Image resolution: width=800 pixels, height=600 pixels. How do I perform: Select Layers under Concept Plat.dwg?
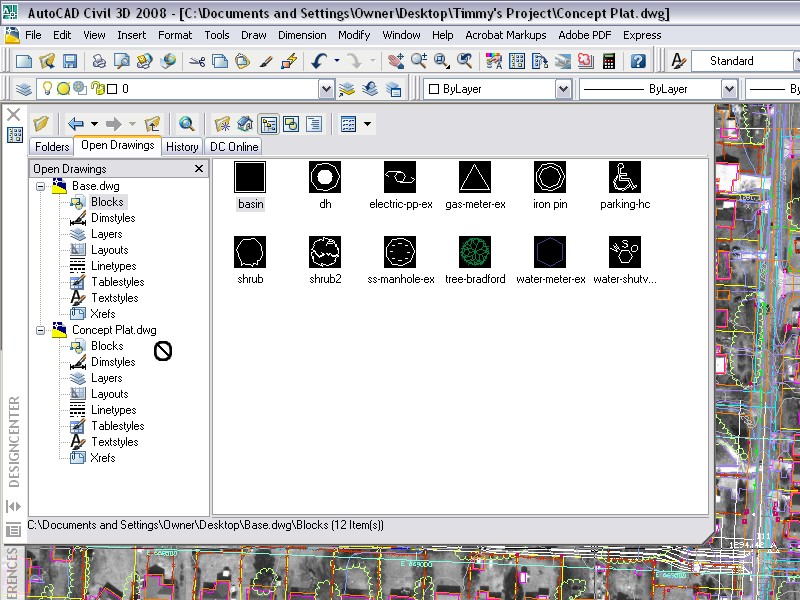tap(106, 378)
